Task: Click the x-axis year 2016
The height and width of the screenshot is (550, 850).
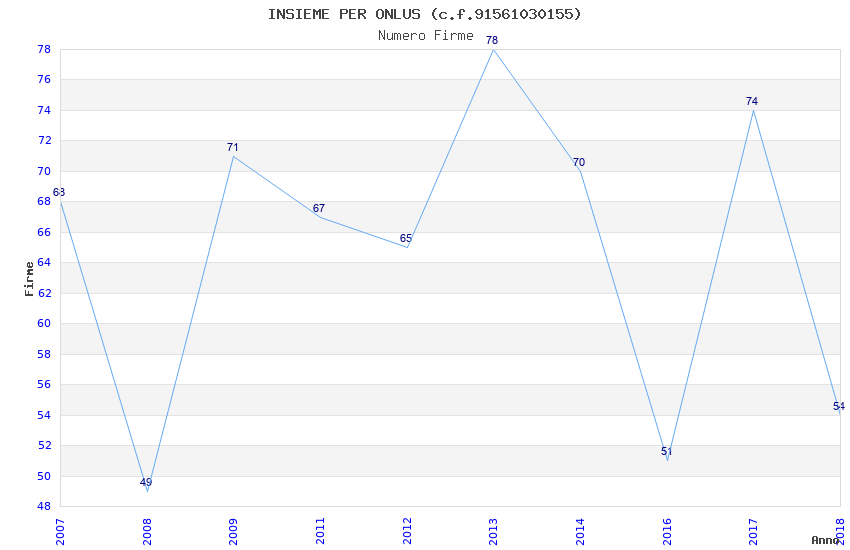Action: tap(667, 532)
